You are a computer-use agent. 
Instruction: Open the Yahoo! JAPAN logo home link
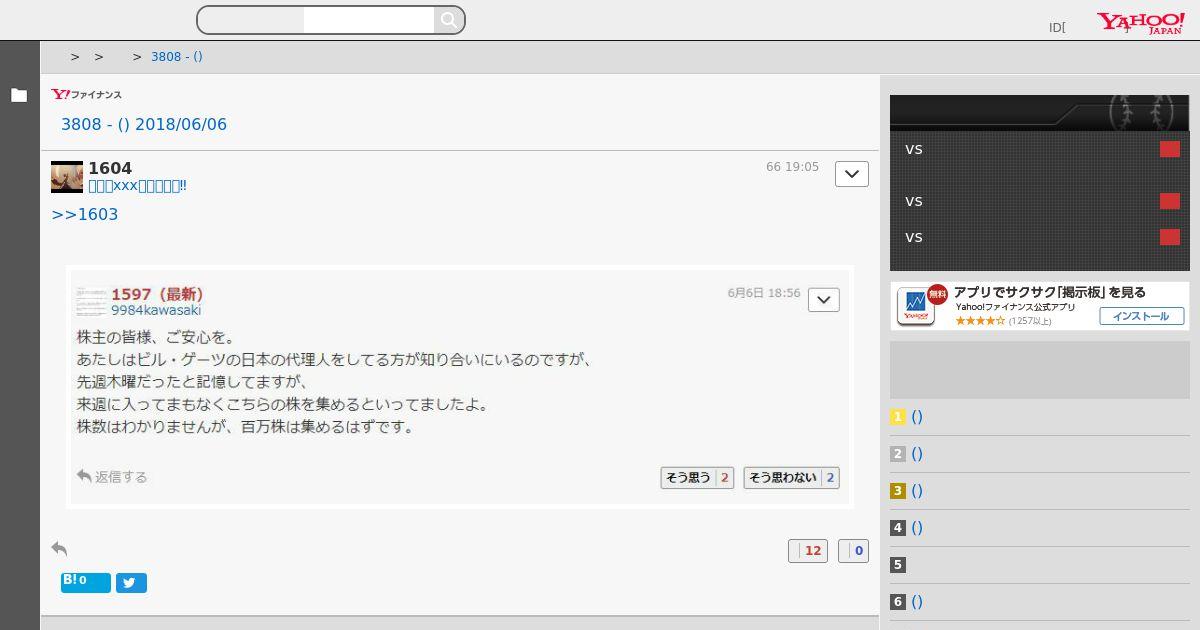(x=1141, y=23)
